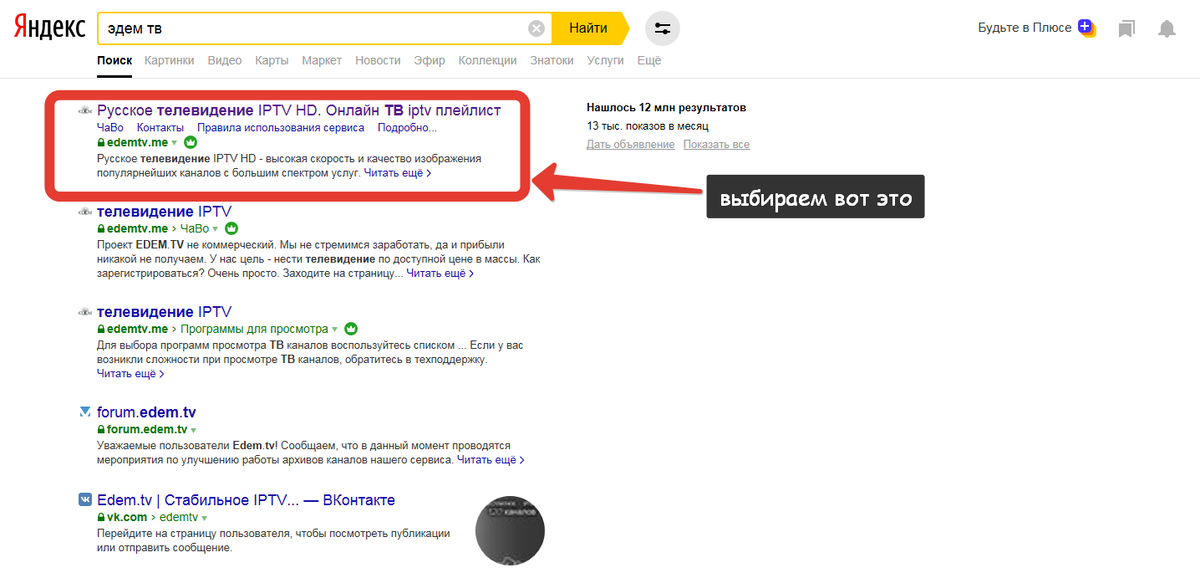Switch to the Карты tab
This screenshot has height=573, width=1200.
[x=272, y=61]
